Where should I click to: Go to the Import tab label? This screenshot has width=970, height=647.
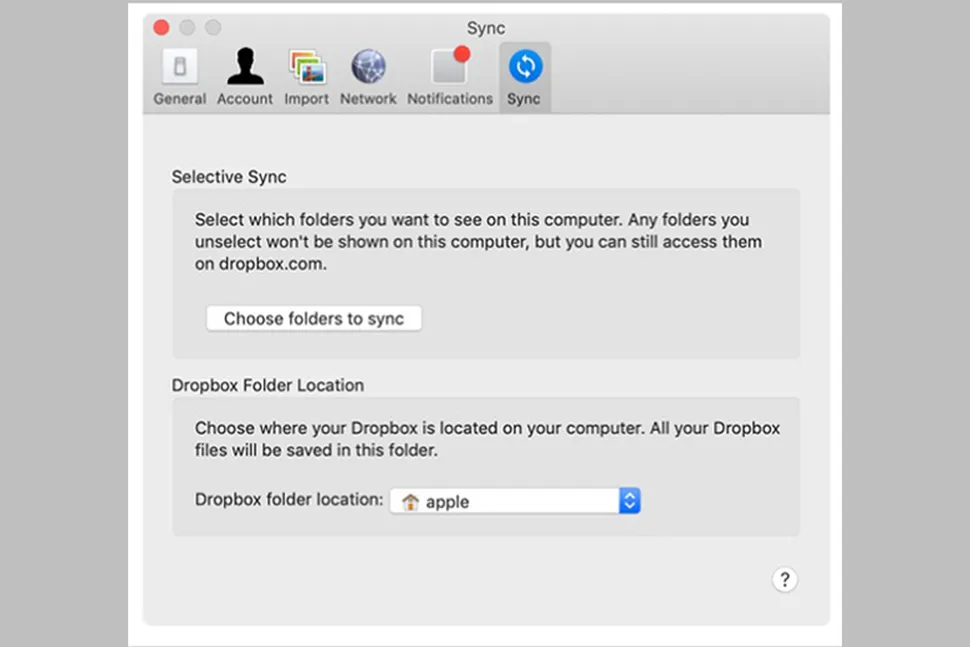(306, 99)
